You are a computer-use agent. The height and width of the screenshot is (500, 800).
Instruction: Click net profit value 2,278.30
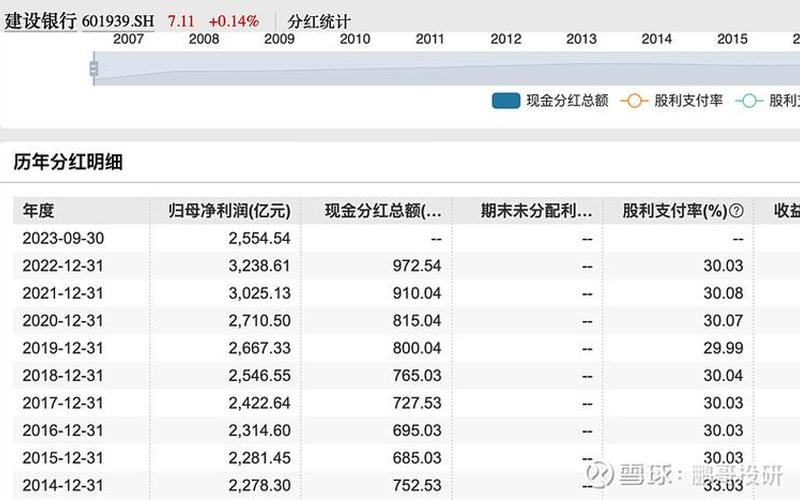[260, 486]
